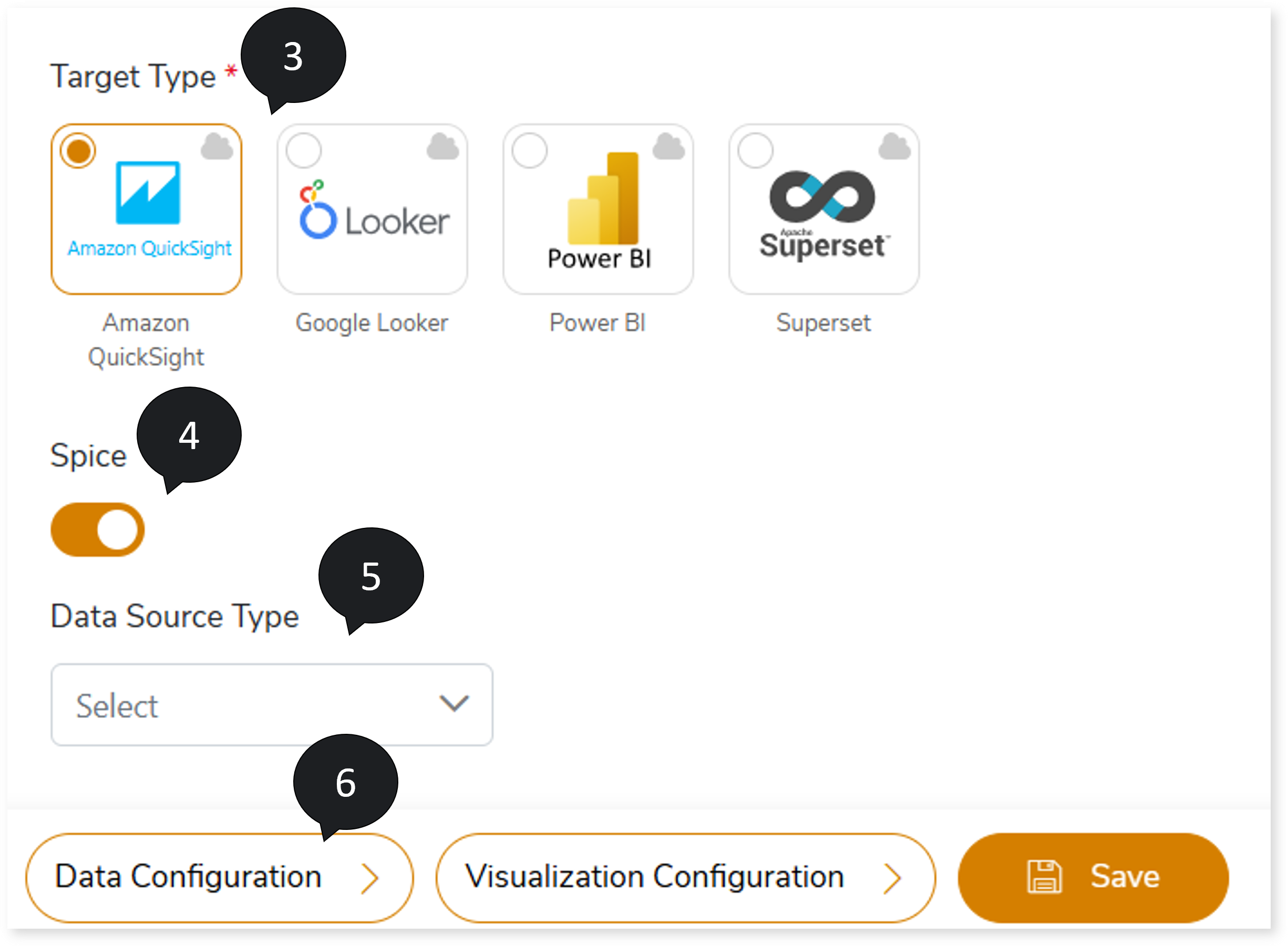Click the 'Data Source Type' label
This screenshot has width=1288, height=946.
(x=175, y=617)
